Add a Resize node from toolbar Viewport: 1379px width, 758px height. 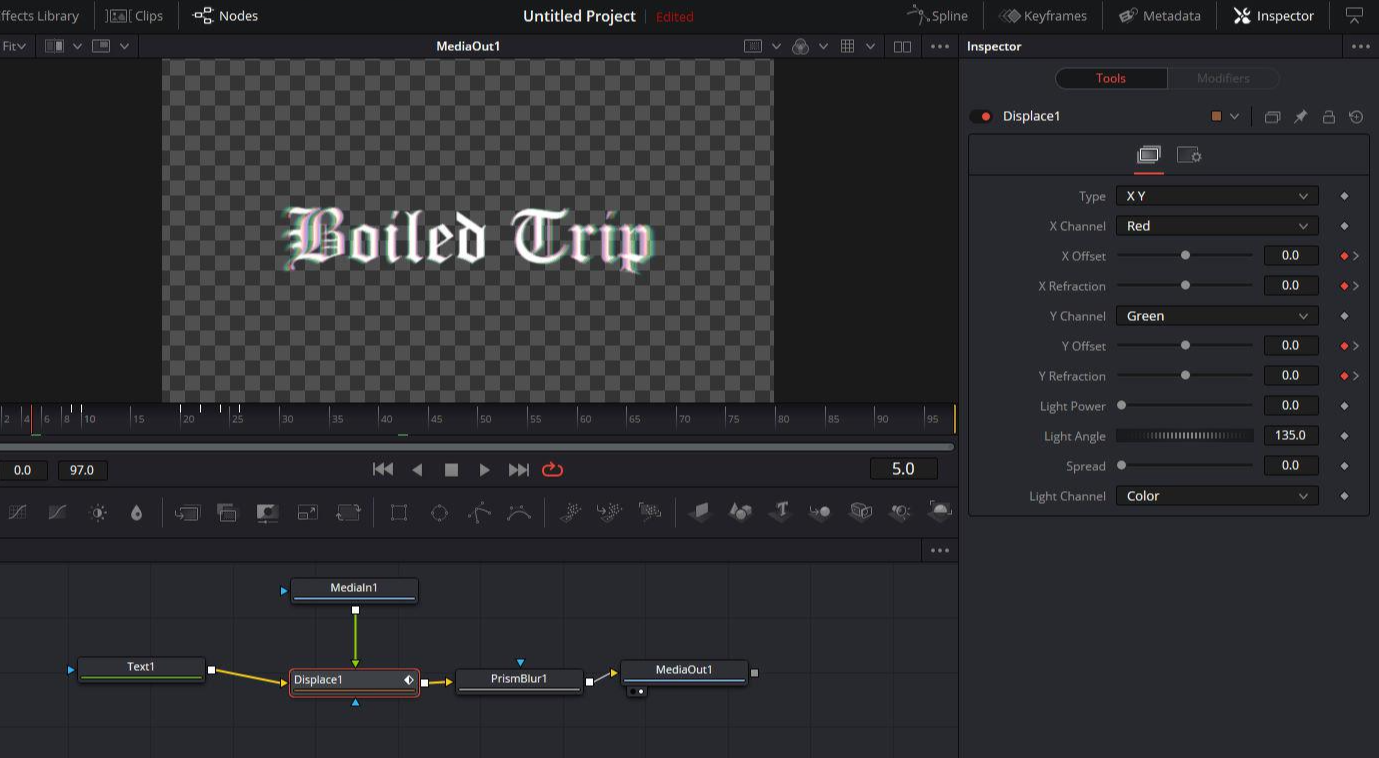[308, 512]
